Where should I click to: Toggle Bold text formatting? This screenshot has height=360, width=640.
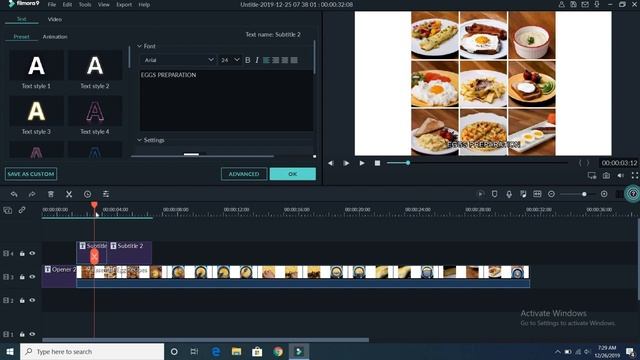tap(247, 60)
